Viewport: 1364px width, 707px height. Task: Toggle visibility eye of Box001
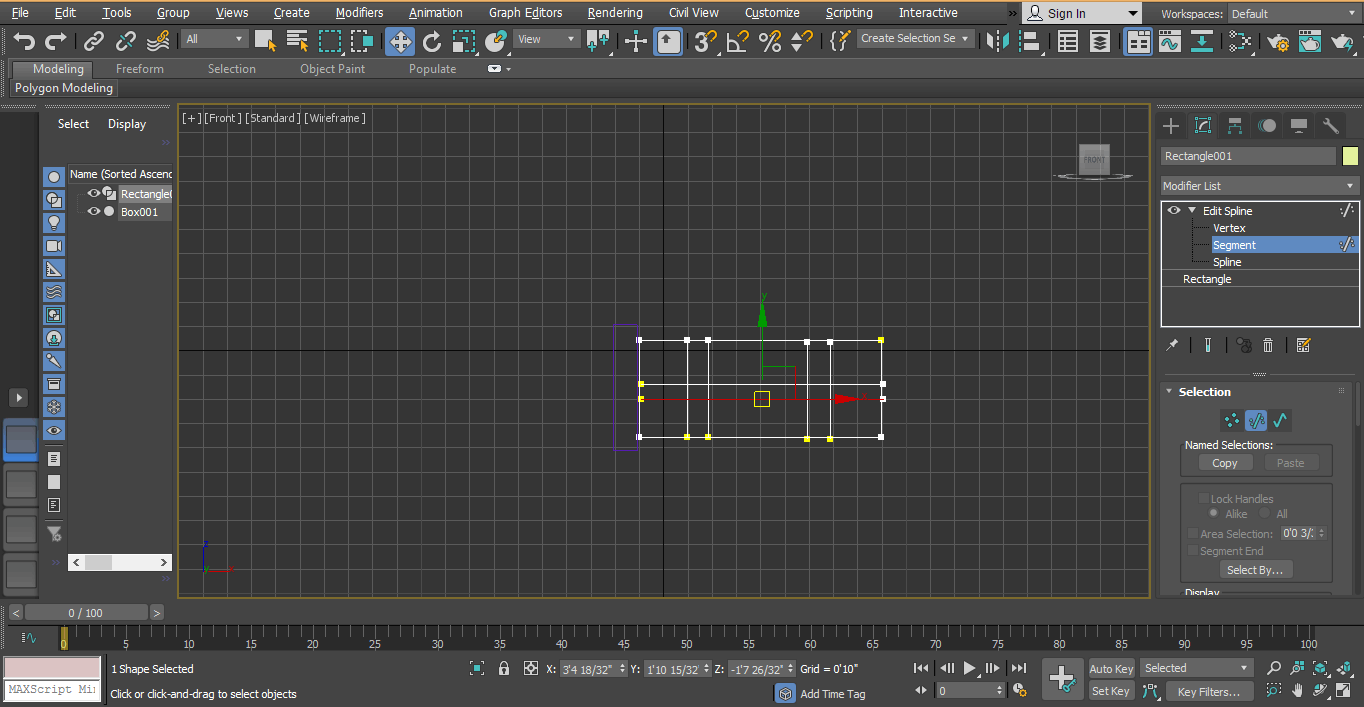click(93, 211)
